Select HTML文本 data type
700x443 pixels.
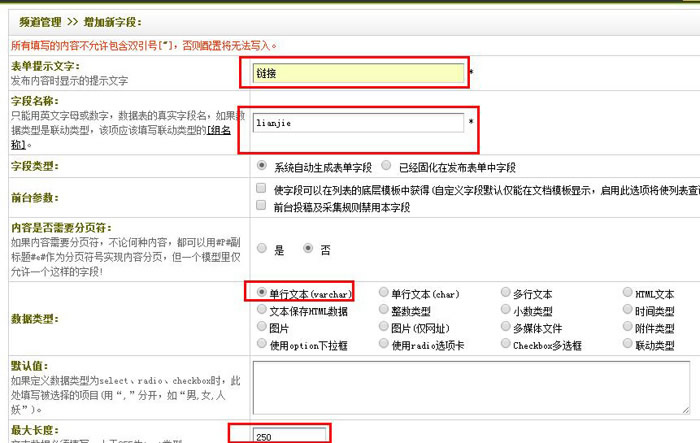pyautogui.click(x=627, y=293)
